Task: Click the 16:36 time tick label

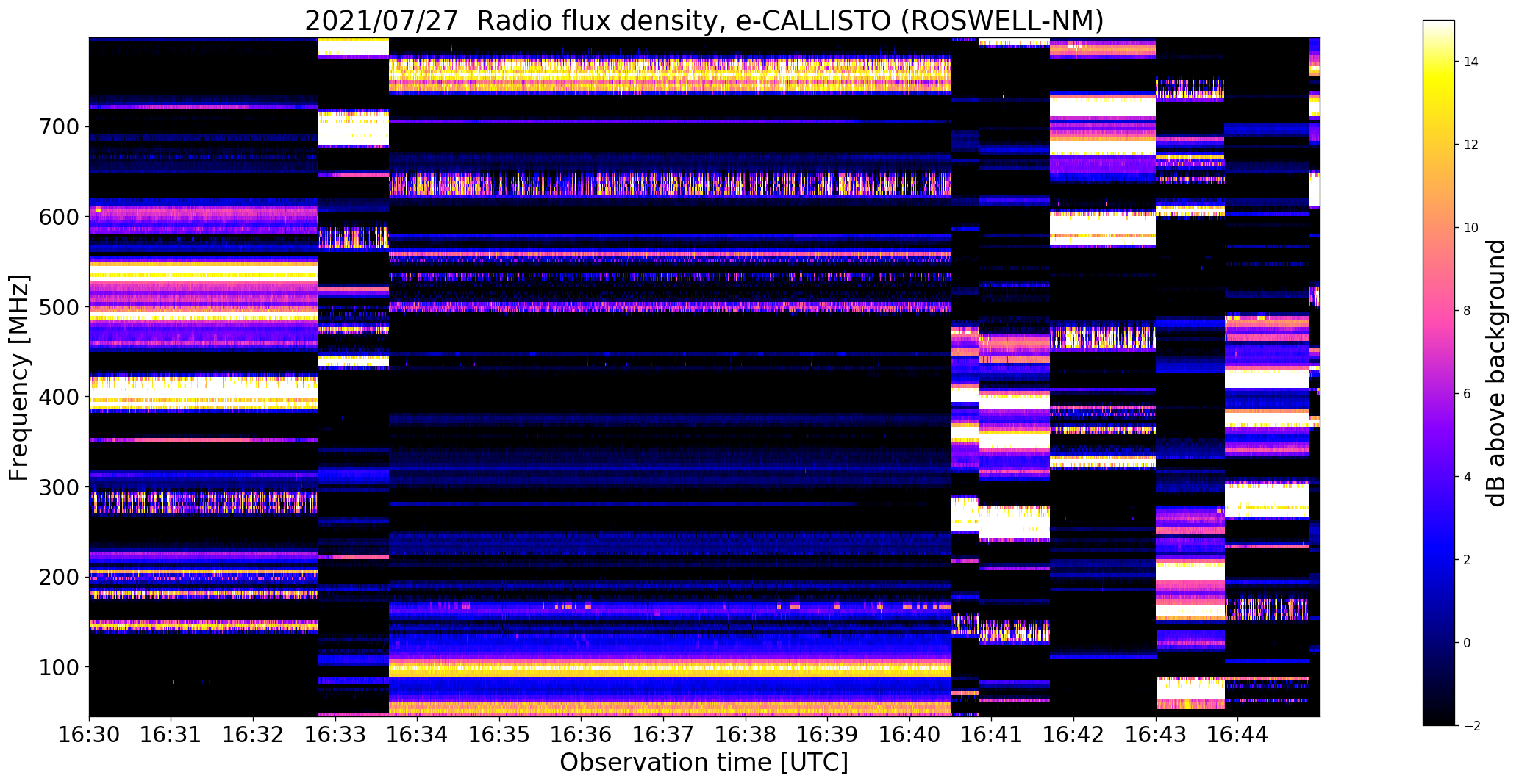Action: click(582, 733)
